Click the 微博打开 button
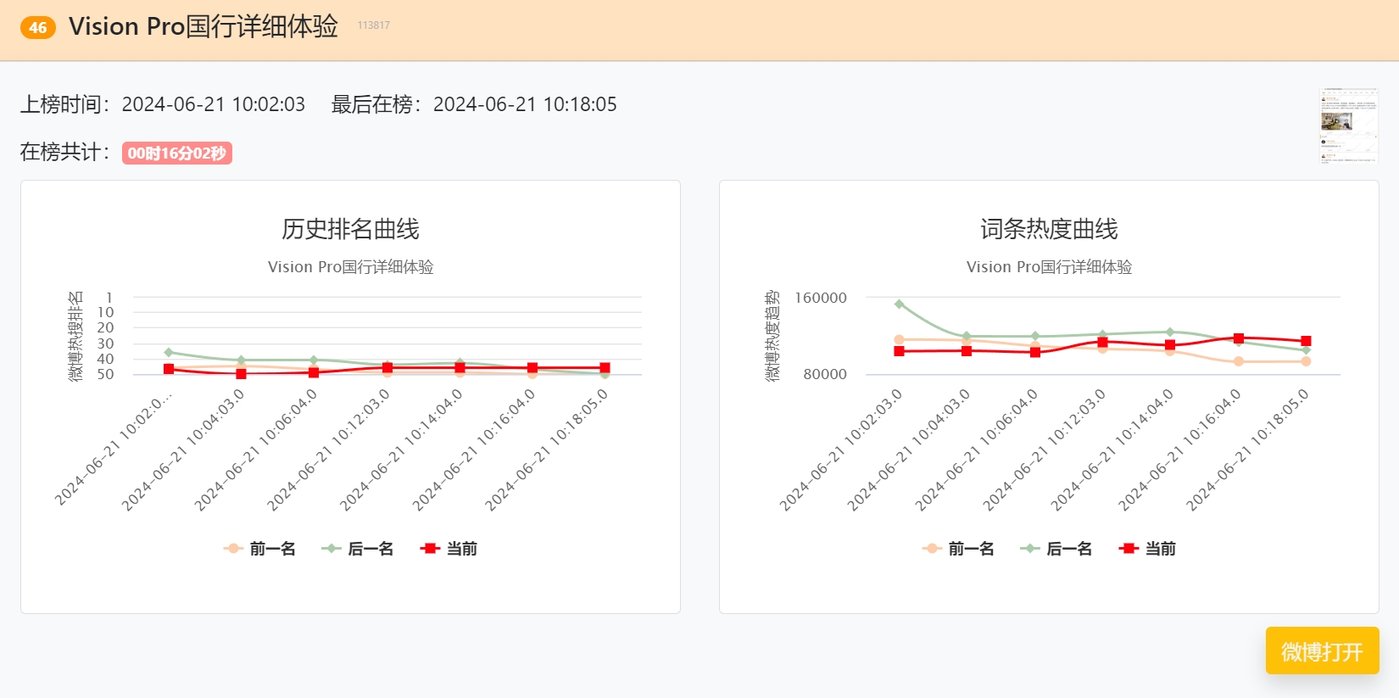This screenshot has height=698, width=1399. (x=1321, y=652)
